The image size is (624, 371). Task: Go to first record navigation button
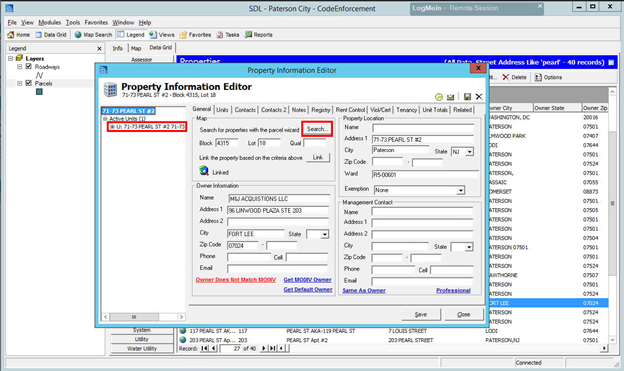[204, 348]
